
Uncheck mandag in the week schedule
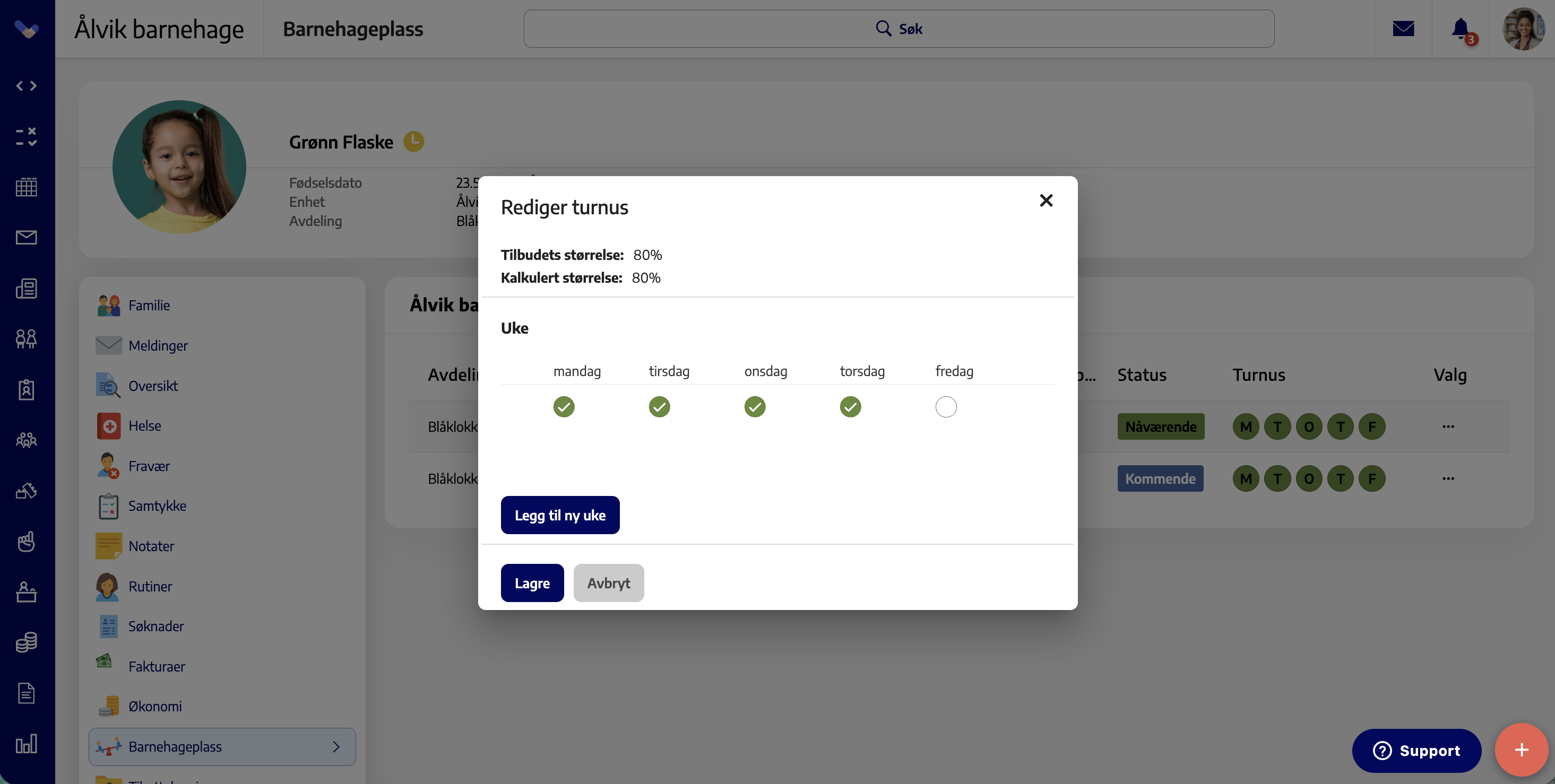pos(564,407)
